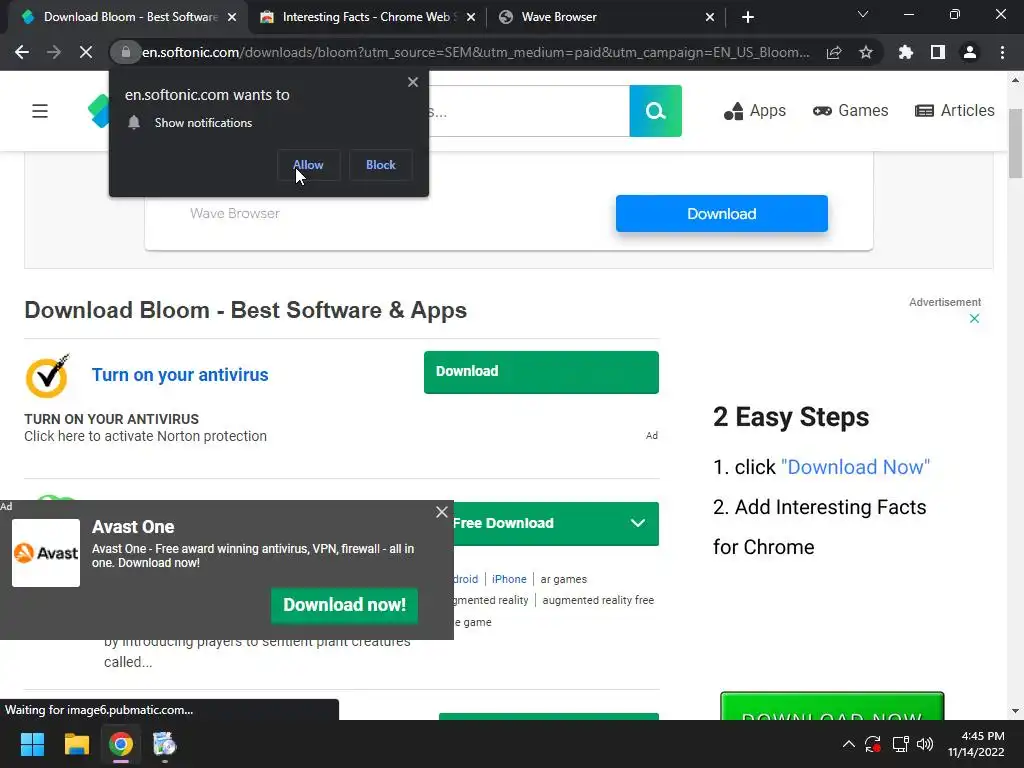The image size is (1024, 768).
Task: Close the Avast One ad overlay
Action: [x=442, y=512]
